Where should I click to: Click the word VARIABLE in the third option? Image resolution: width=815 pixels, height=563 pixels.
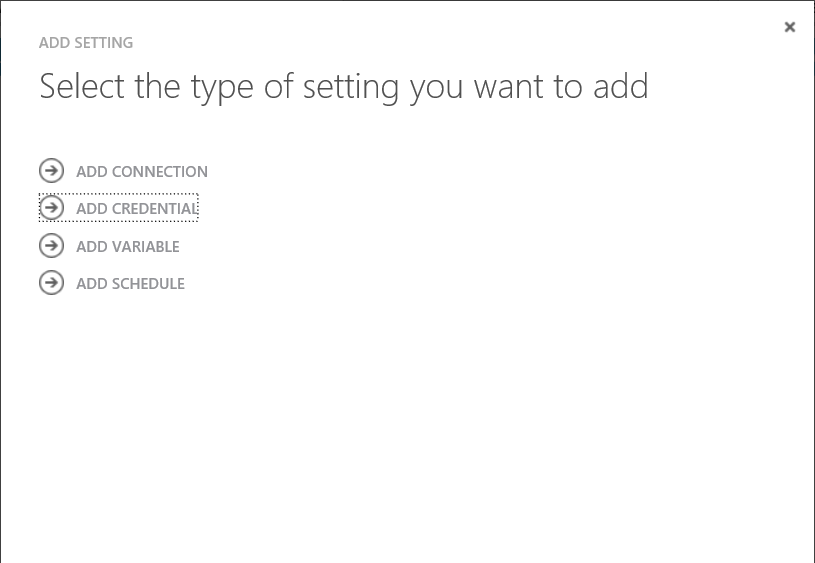[x=146, y=246]
